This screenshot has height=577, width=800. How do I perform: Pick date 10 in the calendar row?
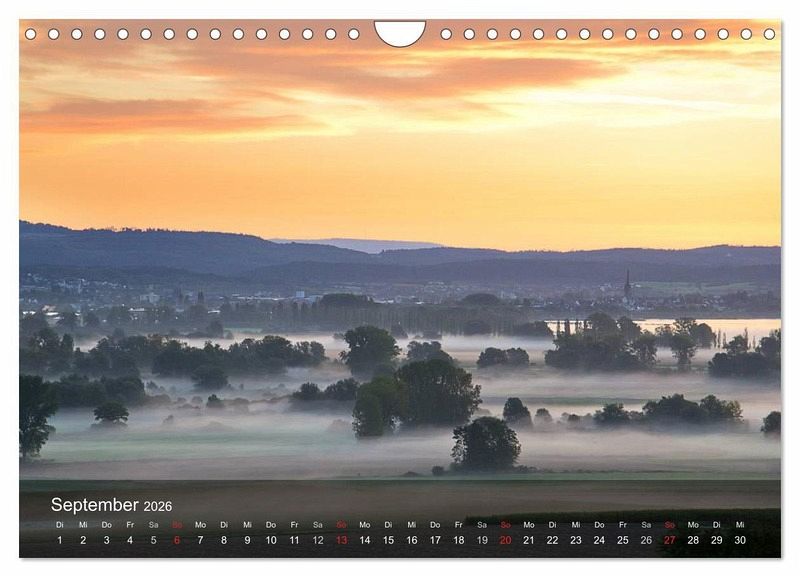click(x=271, y=540)
